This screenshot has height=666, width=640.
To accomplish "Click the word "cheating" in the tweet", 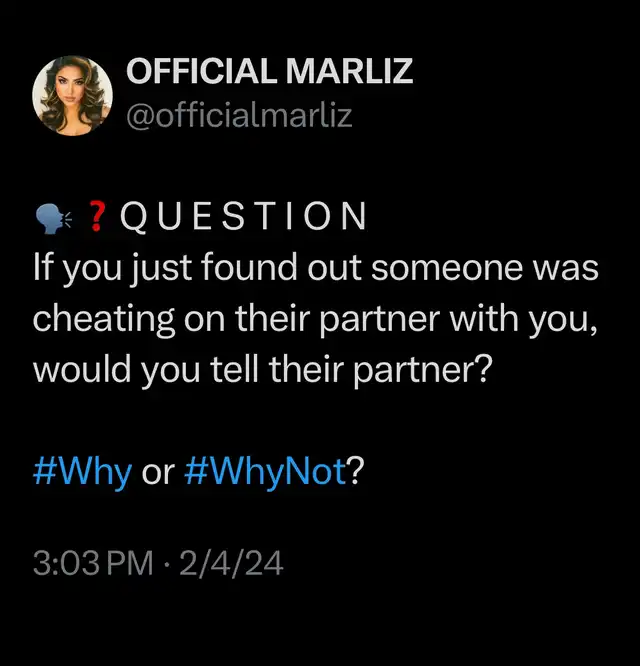I will click(104, 321).
